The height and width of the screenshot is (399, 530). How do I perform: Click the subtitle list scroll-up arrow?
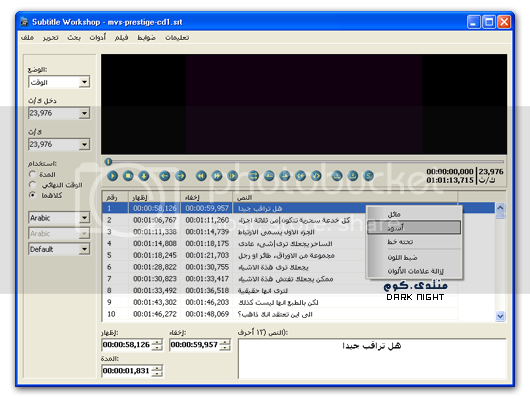(500, 208)
